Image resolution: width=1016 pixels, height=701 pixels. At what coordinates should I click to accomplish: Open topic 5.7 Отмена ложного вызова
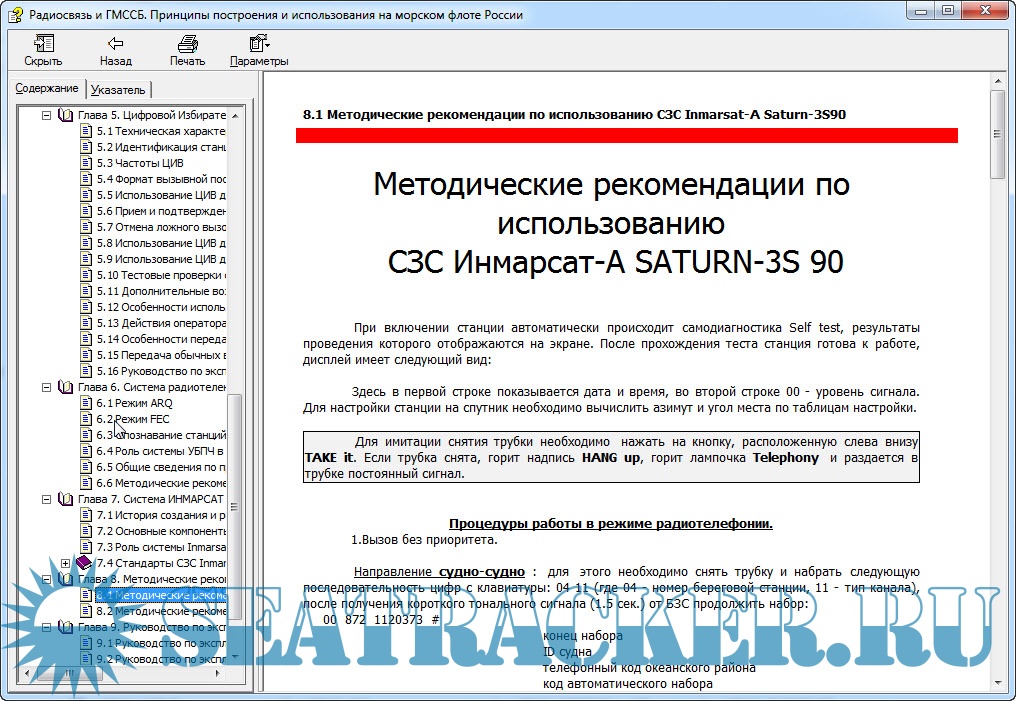[x=161, y=227]
